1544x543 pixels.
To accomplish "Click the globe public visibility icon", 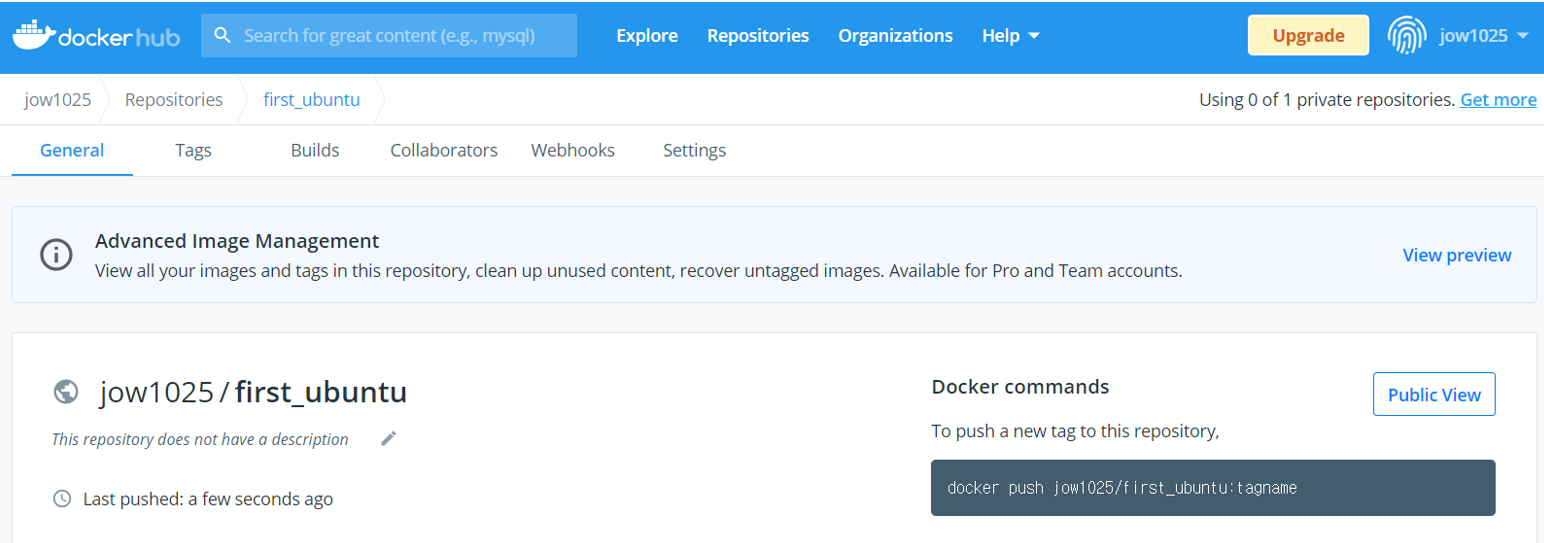I will pos(66,391).
